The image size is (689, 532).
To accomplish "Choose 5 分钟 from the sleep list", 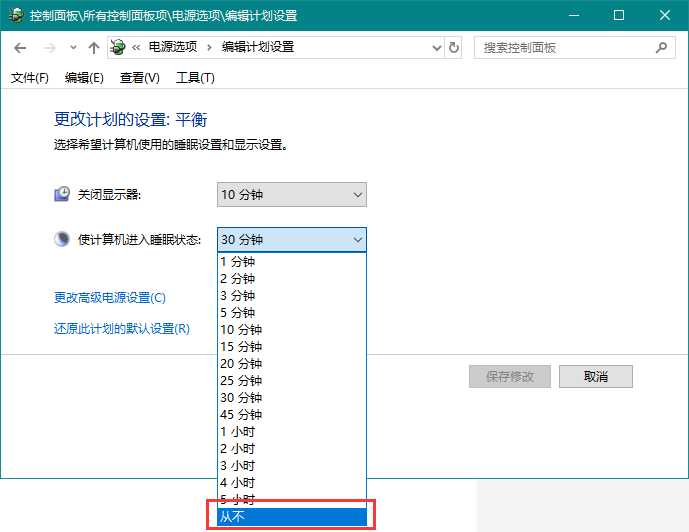I will (x=292, y=313).
